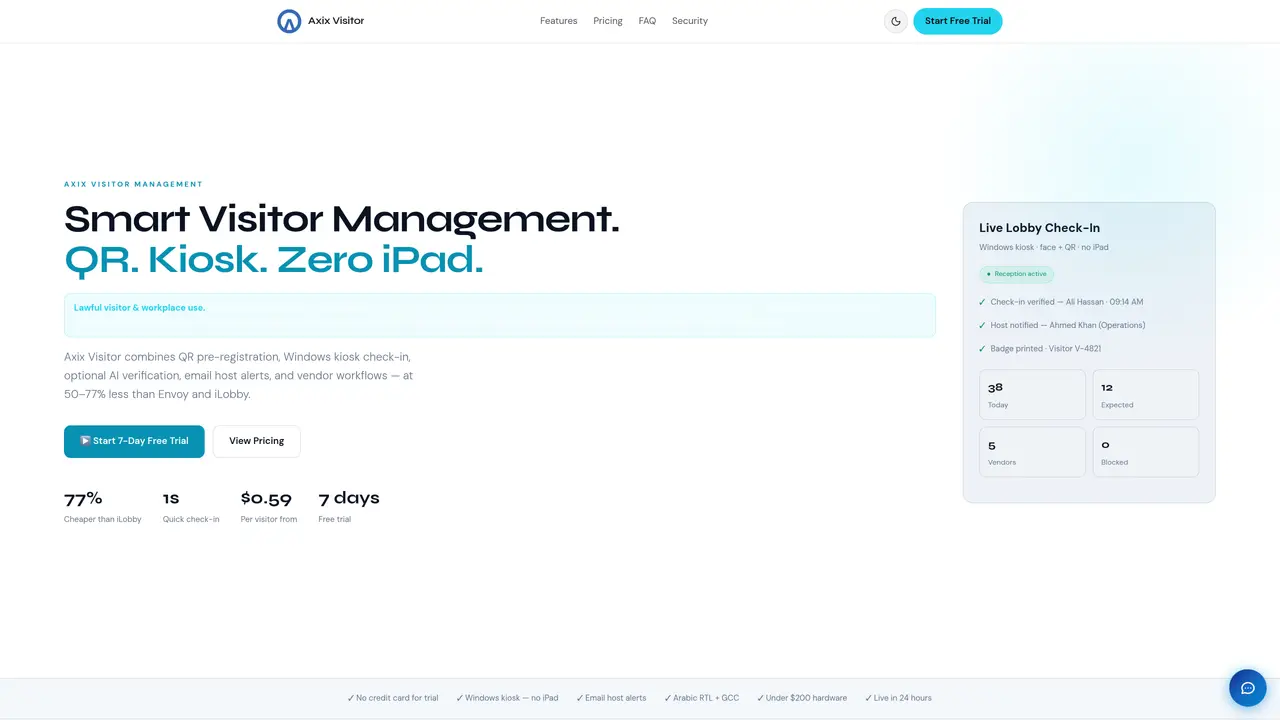
Task: Click the View Pricing button
Action: pyautogui.click(x=257, y=441)
